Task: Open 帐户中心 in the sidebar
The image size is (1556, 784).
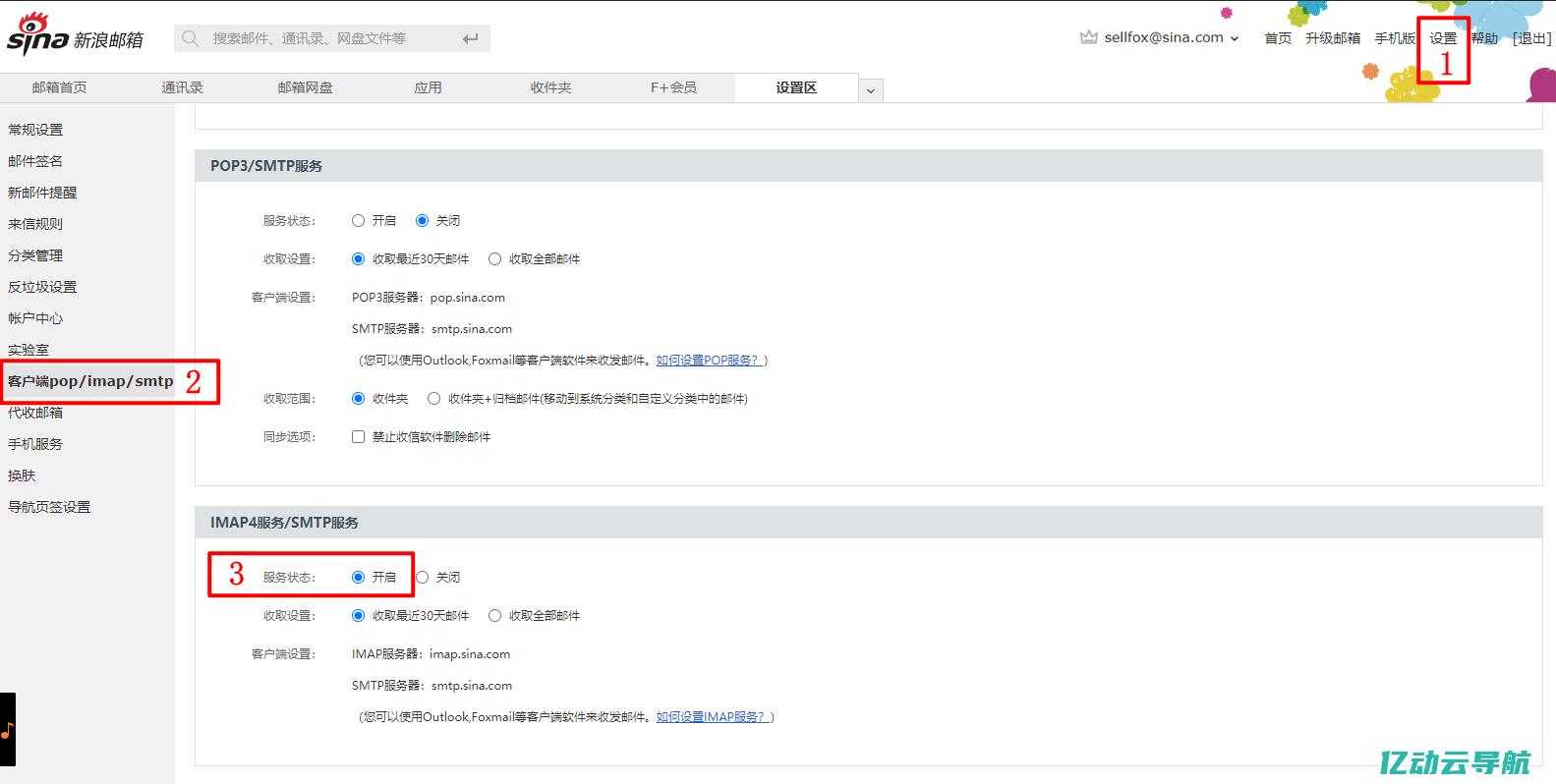Action: [x=35, y=318]
